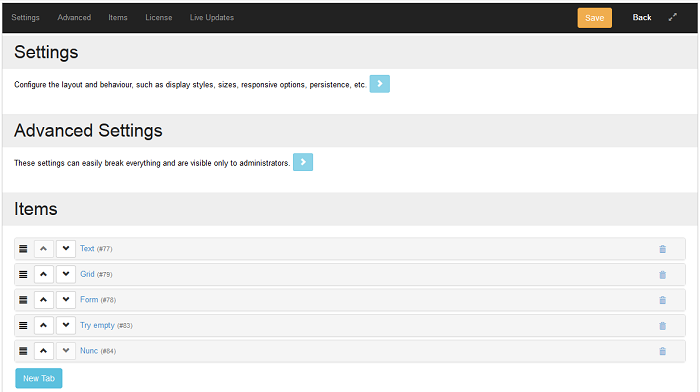Move Nunc item up
The width and height of the screenshot is (700, 392).
44,351
